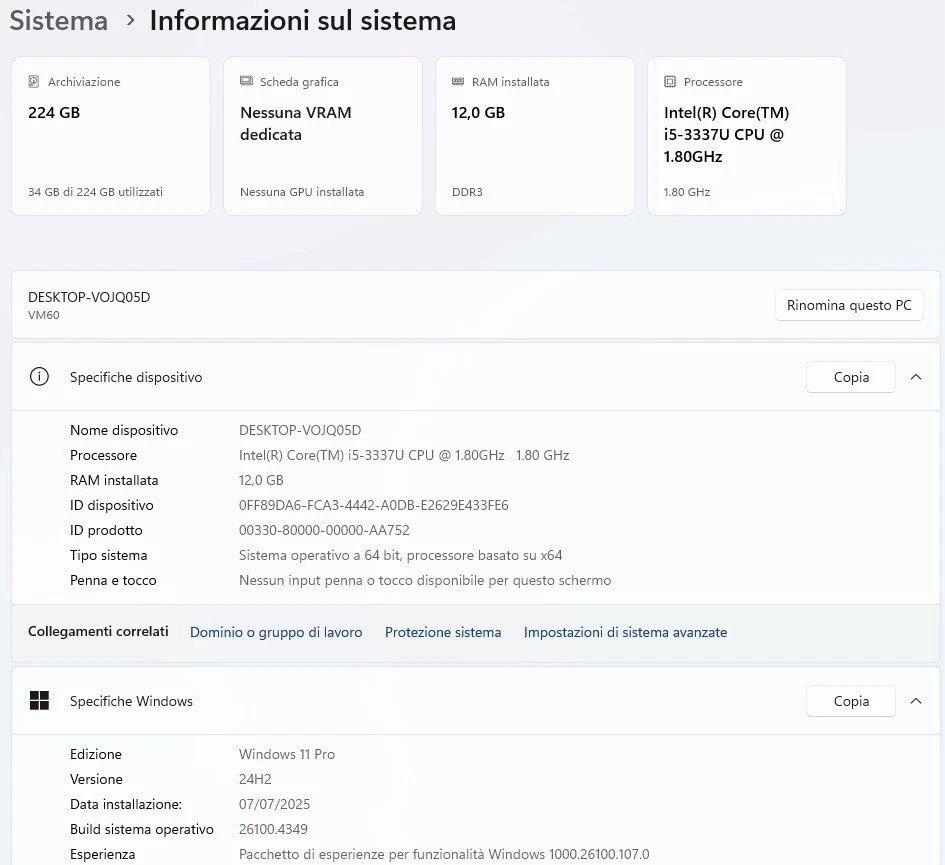Select the Esperienza pack value text
945x865 pixels.
(444, 854)
